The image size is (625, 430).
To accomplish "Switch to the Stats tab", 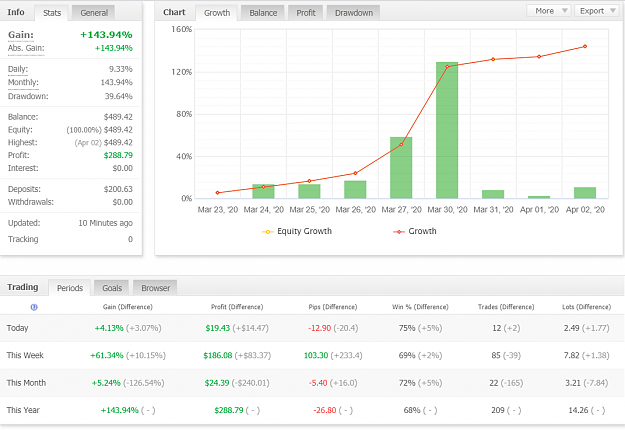I will [52, 13].
